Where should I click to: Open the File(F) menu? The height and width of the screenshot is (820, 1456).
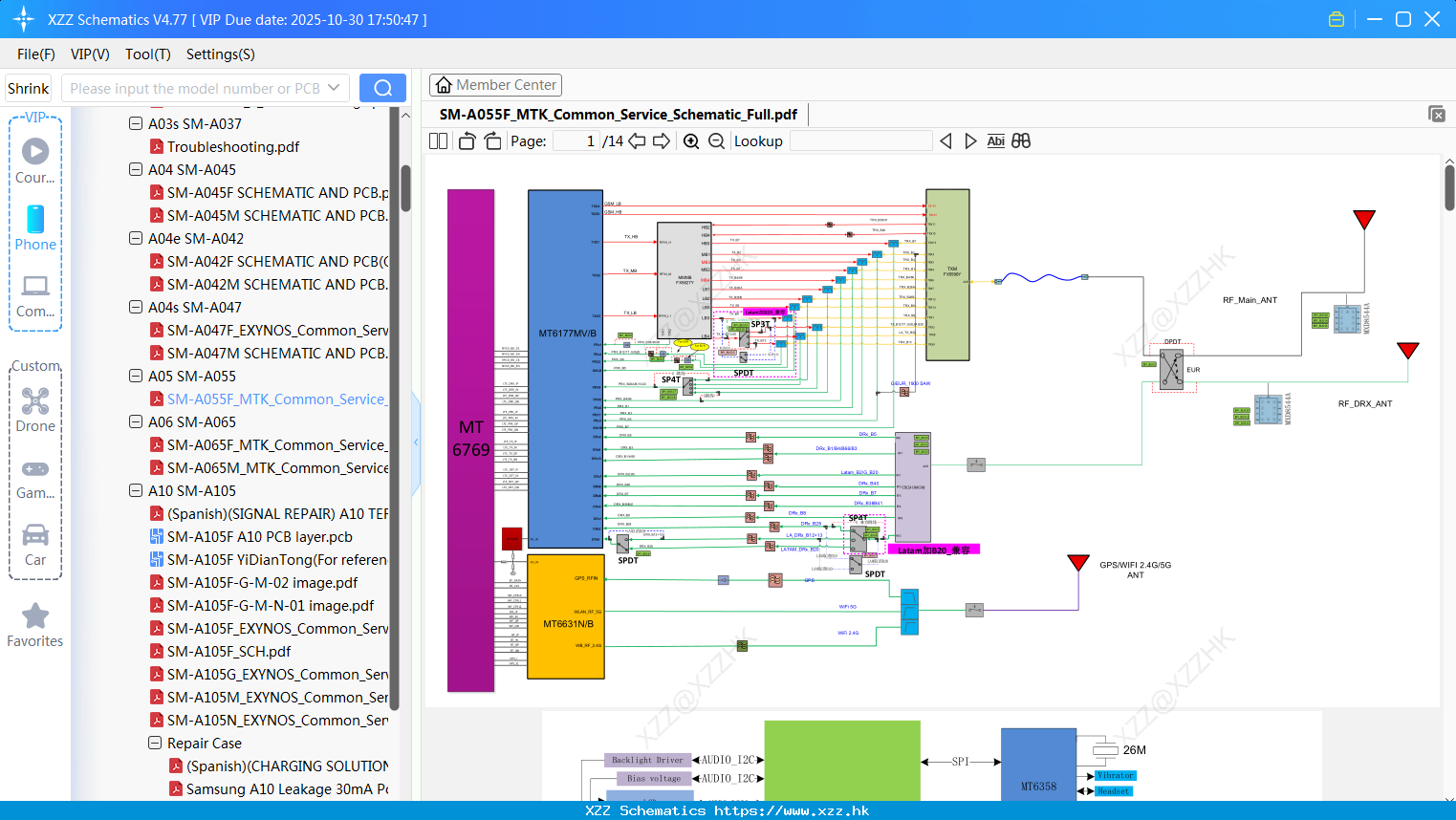[36, 54]
